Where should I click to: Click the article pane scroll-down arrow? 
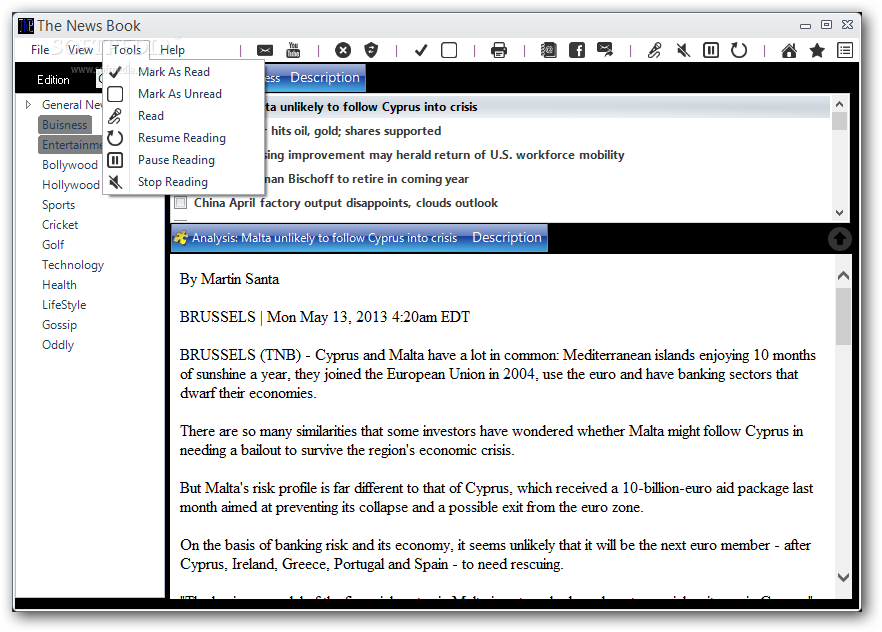pos(843,577)
